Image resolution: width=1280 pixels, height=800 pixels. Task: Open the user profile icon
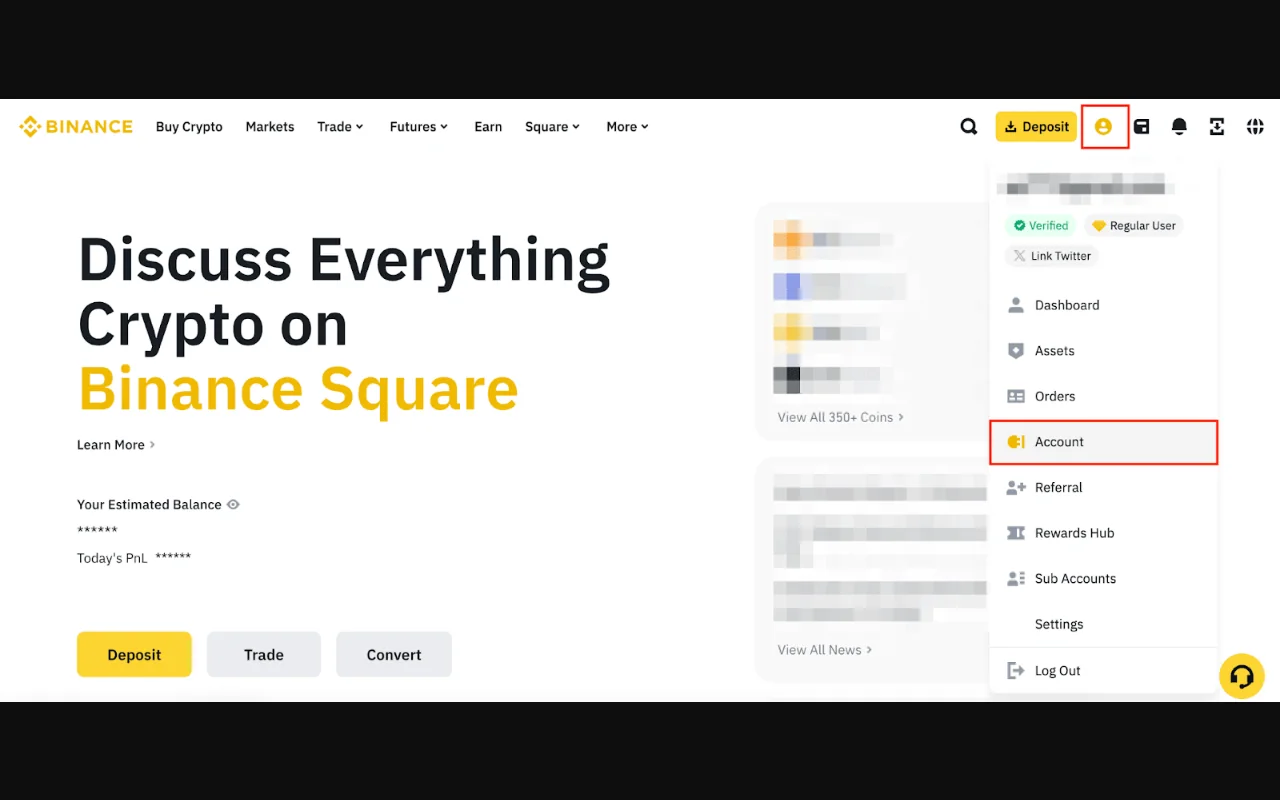click(x=1103, y=126)
